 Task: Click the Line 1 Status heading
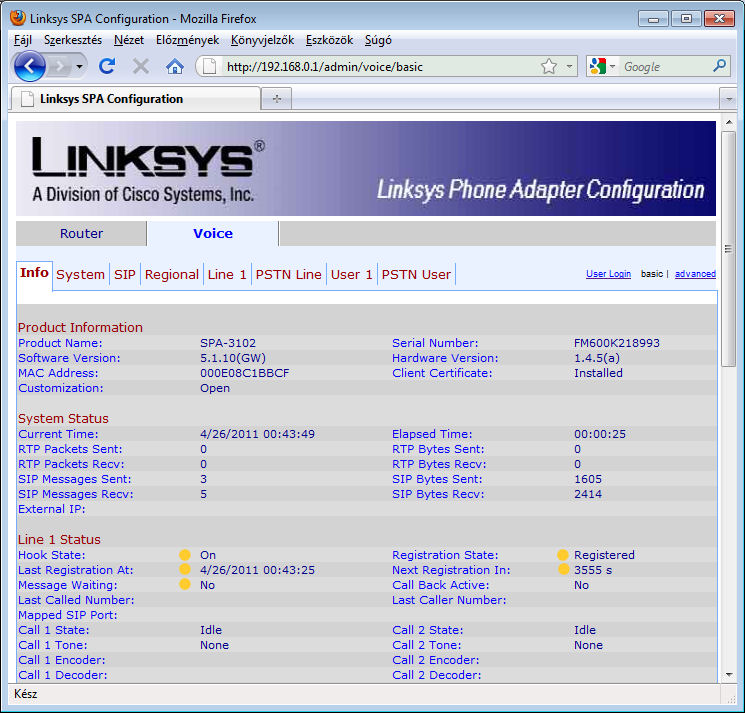click(59, 540)
